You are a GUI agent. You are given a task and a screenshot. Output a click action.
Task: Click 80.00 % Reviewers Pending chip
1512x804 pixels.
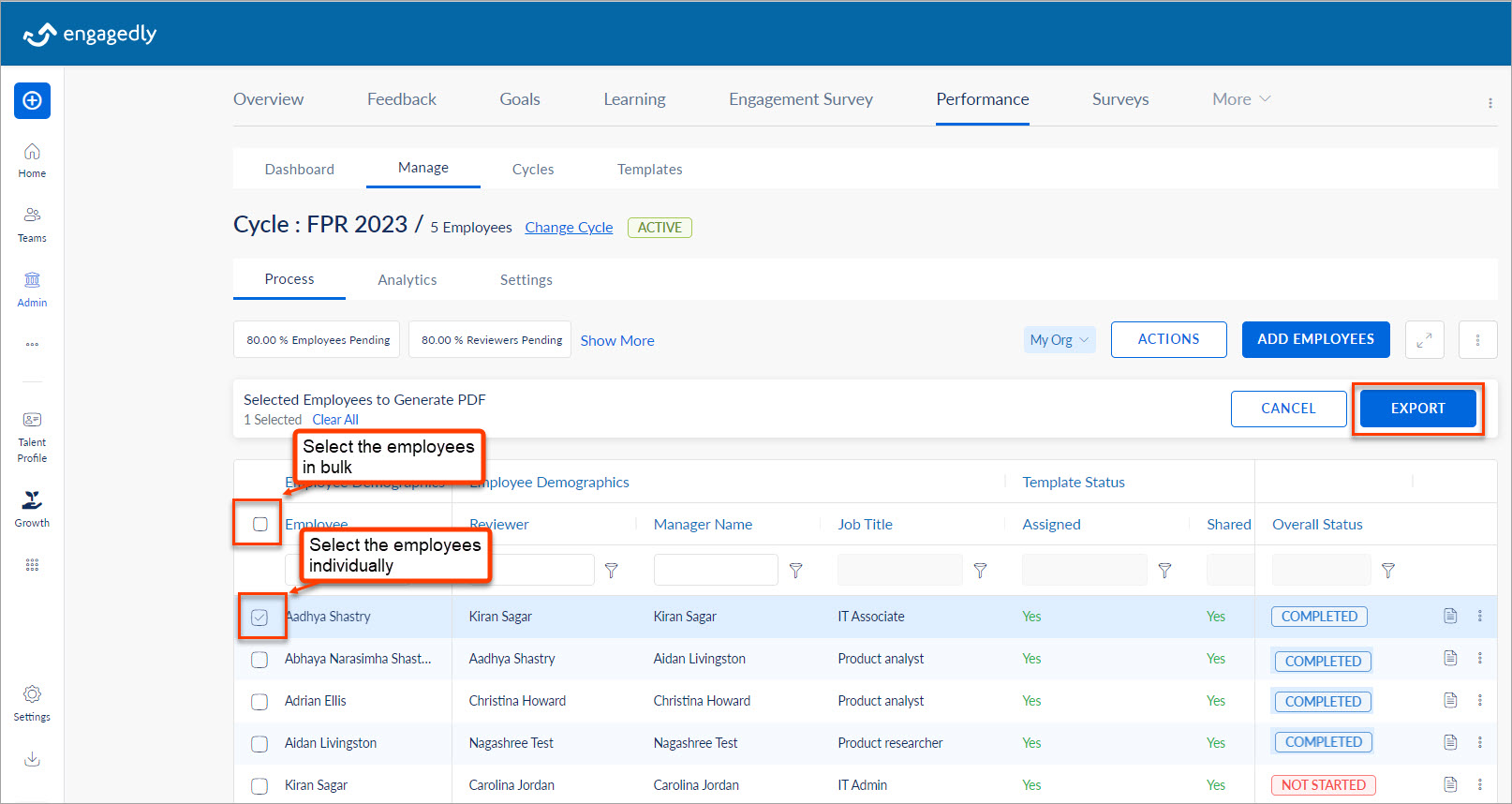point(491,340)
